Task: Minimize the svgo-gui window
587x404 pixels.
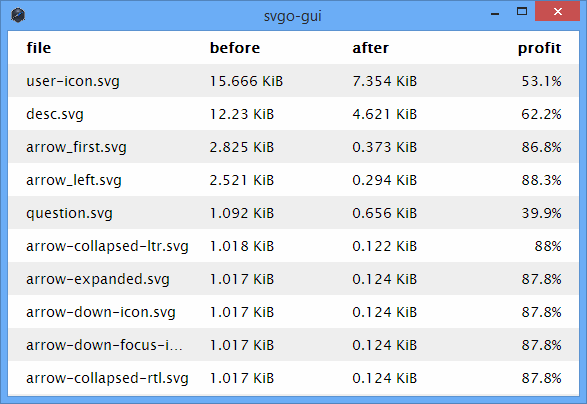Action: [x=495, y=12]
